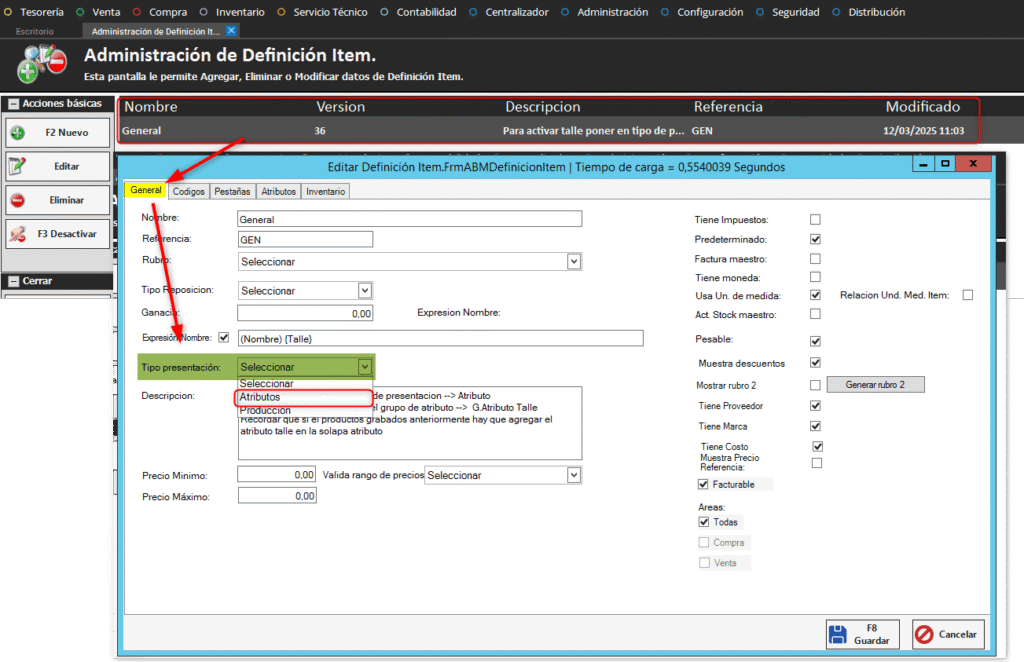Switch to the Codigos tab
Viewport: 1024px width, 662px height.
(x=188, y=191)
